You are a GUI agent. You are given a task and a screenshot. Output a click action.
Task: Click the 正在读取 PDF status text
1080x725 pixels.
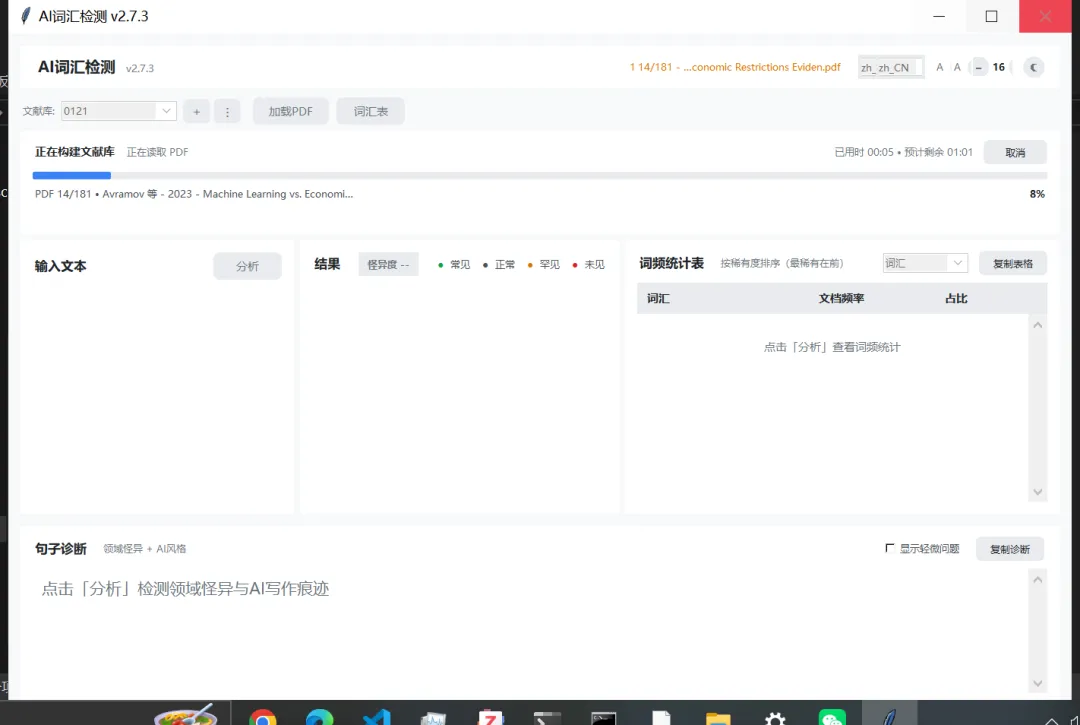(x=157, y=152)
